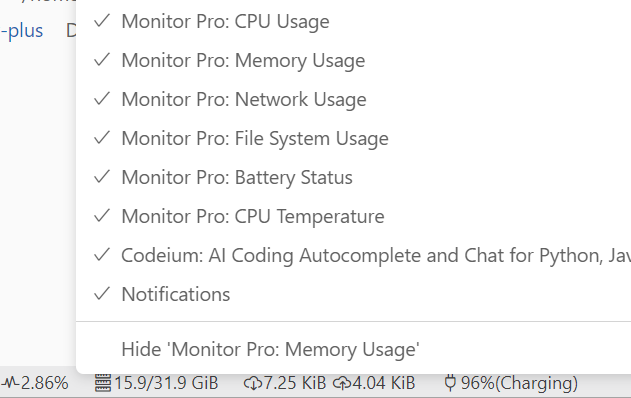Click the checkmark beside Monitor Pro: CPU Usage
The image size is (631, 398).
point(102,21)
